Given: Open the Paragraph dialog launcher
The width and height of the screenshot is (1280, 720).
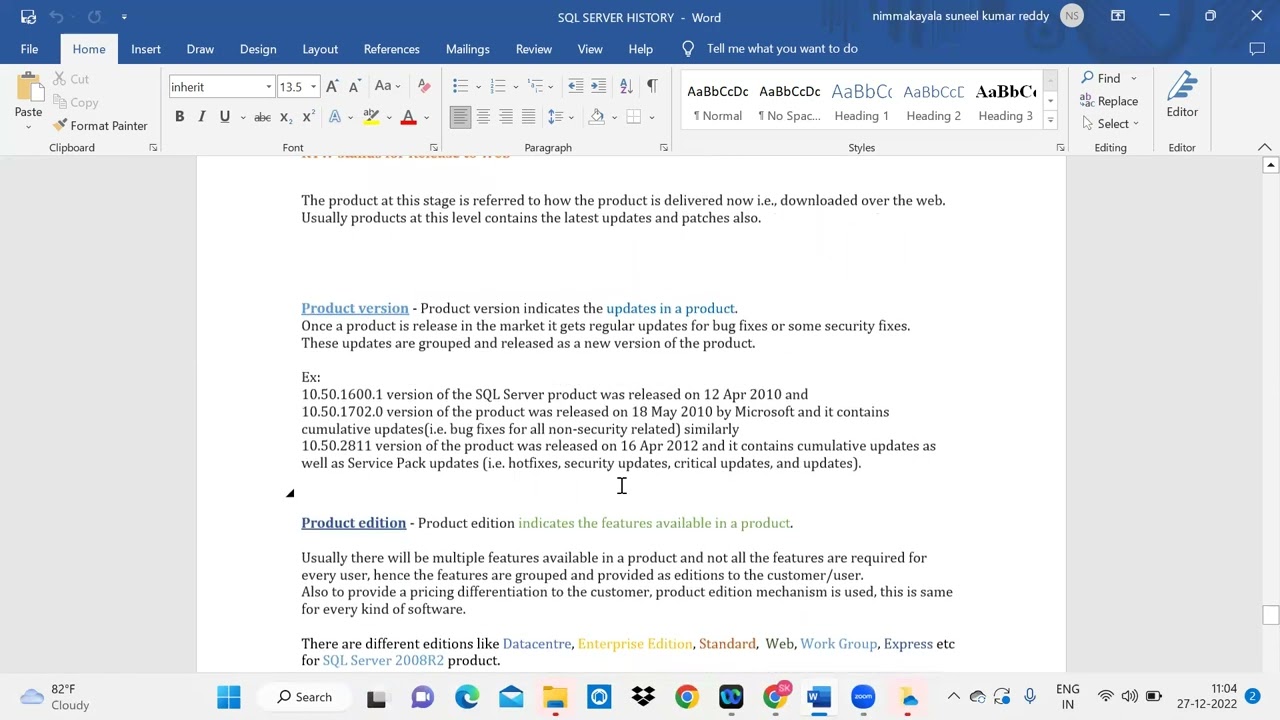Looking at the screenshot, I should coord(664,148).
